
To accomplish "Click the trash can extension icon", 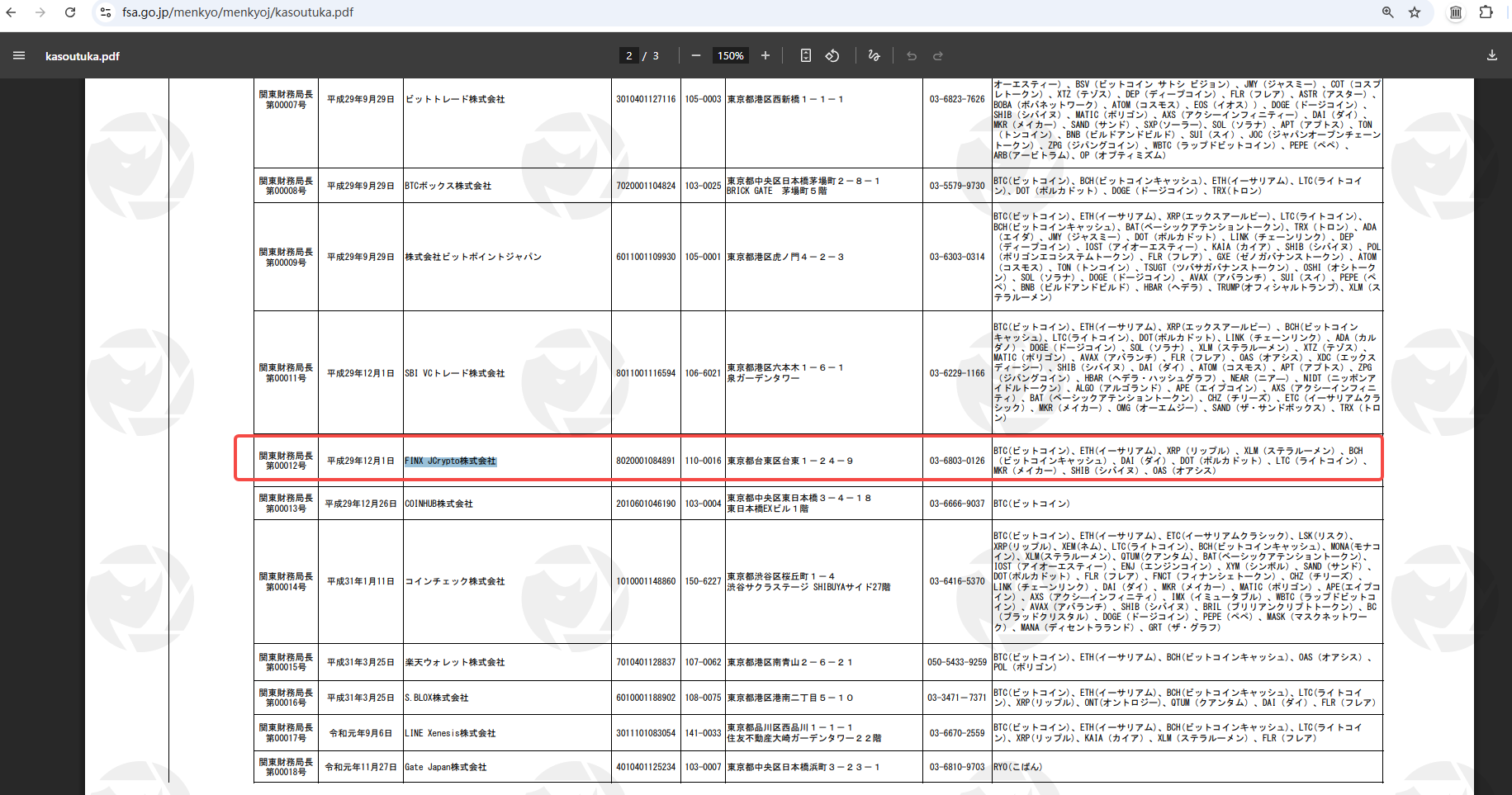I will 1456,12.
